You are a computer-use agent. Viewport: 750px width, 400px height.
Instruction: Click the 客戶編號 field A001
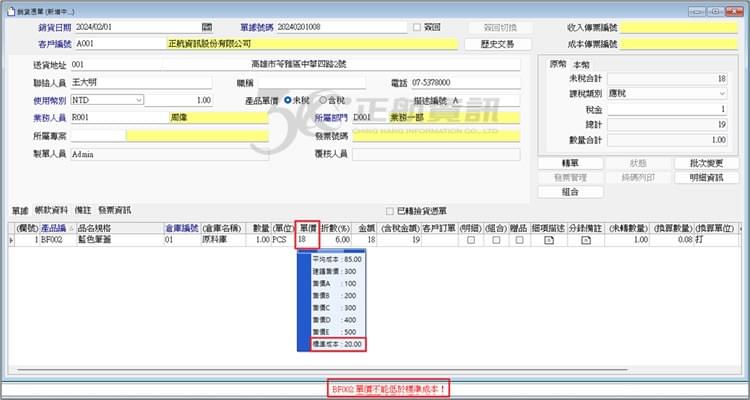pos(120,44)
